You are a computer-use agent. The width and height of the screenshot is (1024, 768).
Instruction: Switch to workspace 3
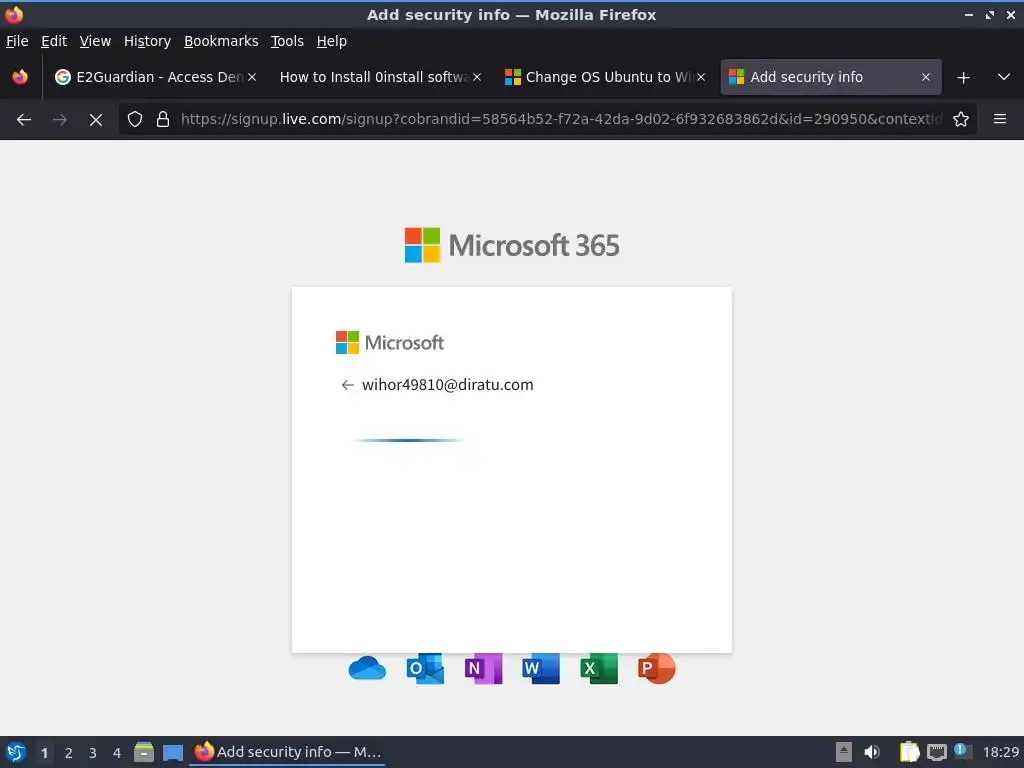(x=93, y=753)
